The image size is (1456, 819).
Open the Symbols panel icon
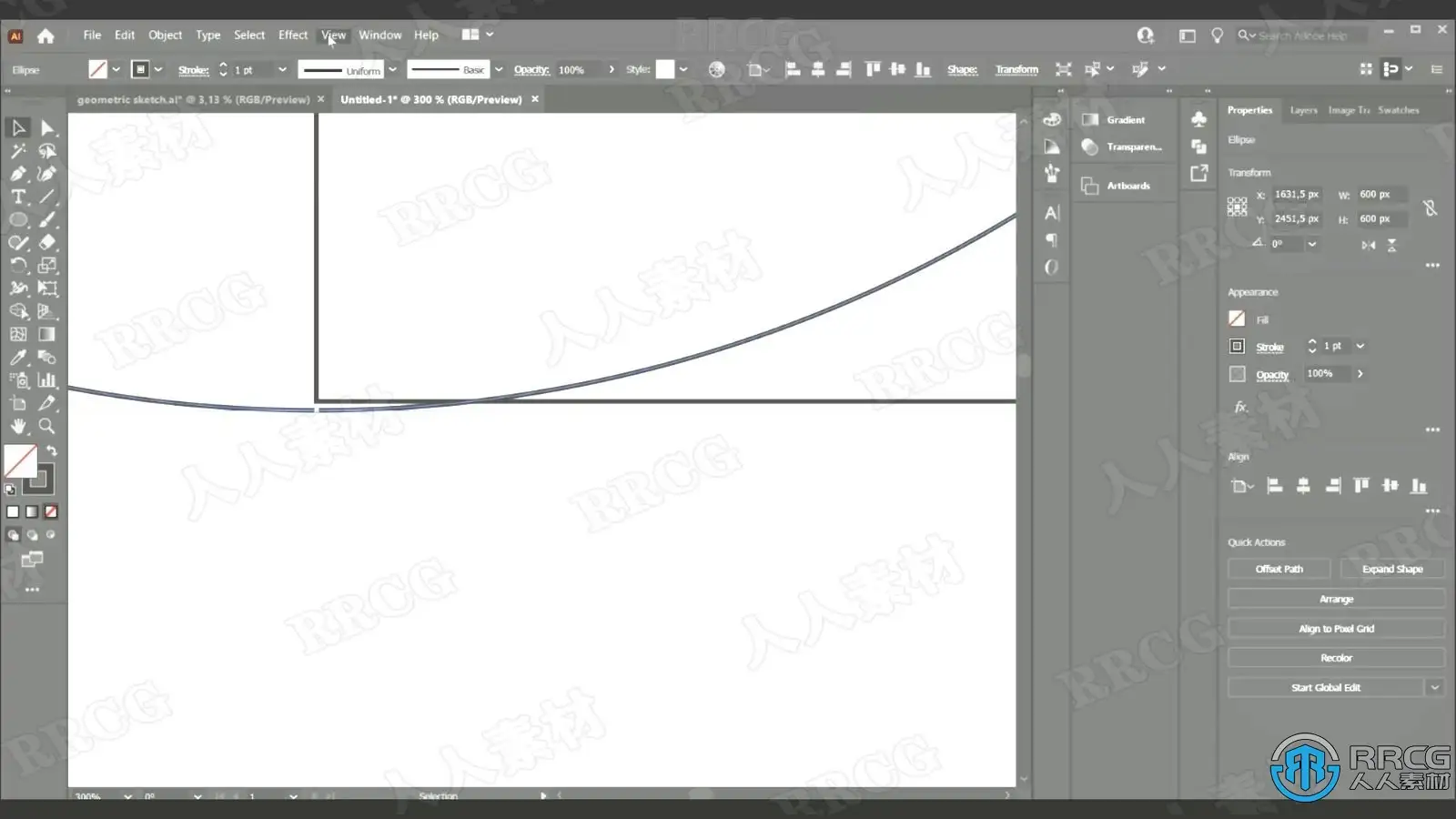(x=1198, y=119)
